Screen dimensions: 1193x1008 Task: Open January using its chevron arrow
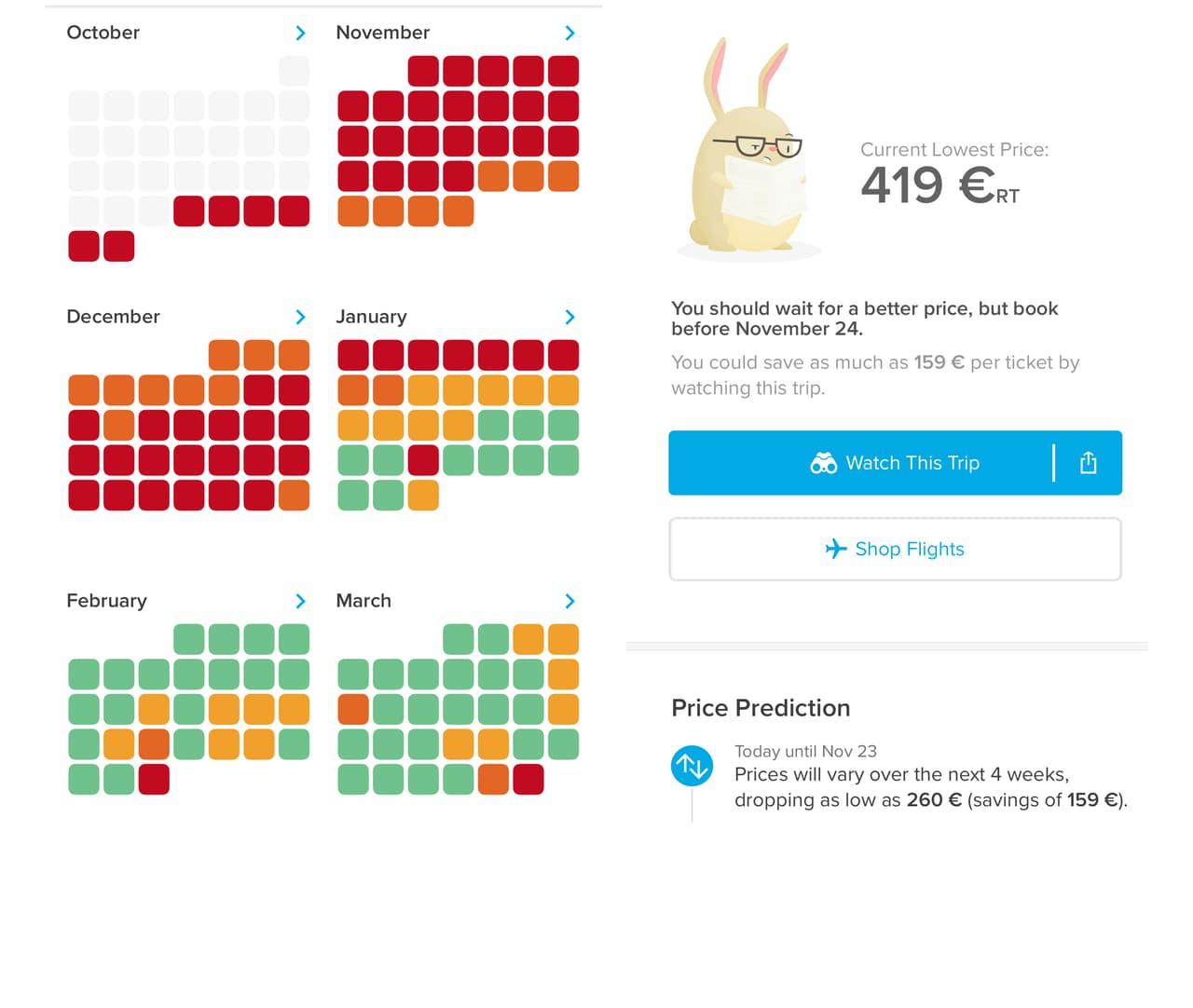point(569,317)
